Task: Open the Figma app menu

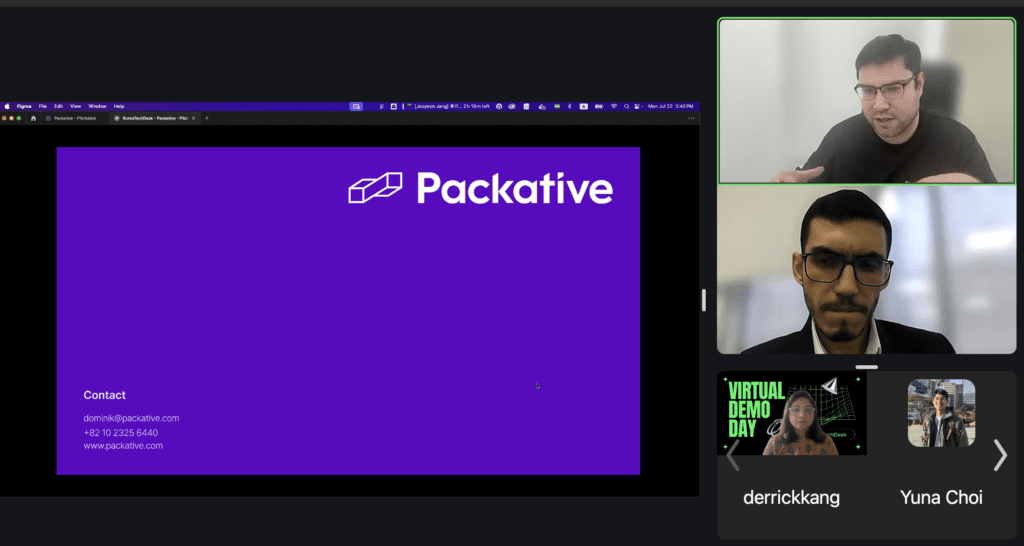Action: point(24,106)
